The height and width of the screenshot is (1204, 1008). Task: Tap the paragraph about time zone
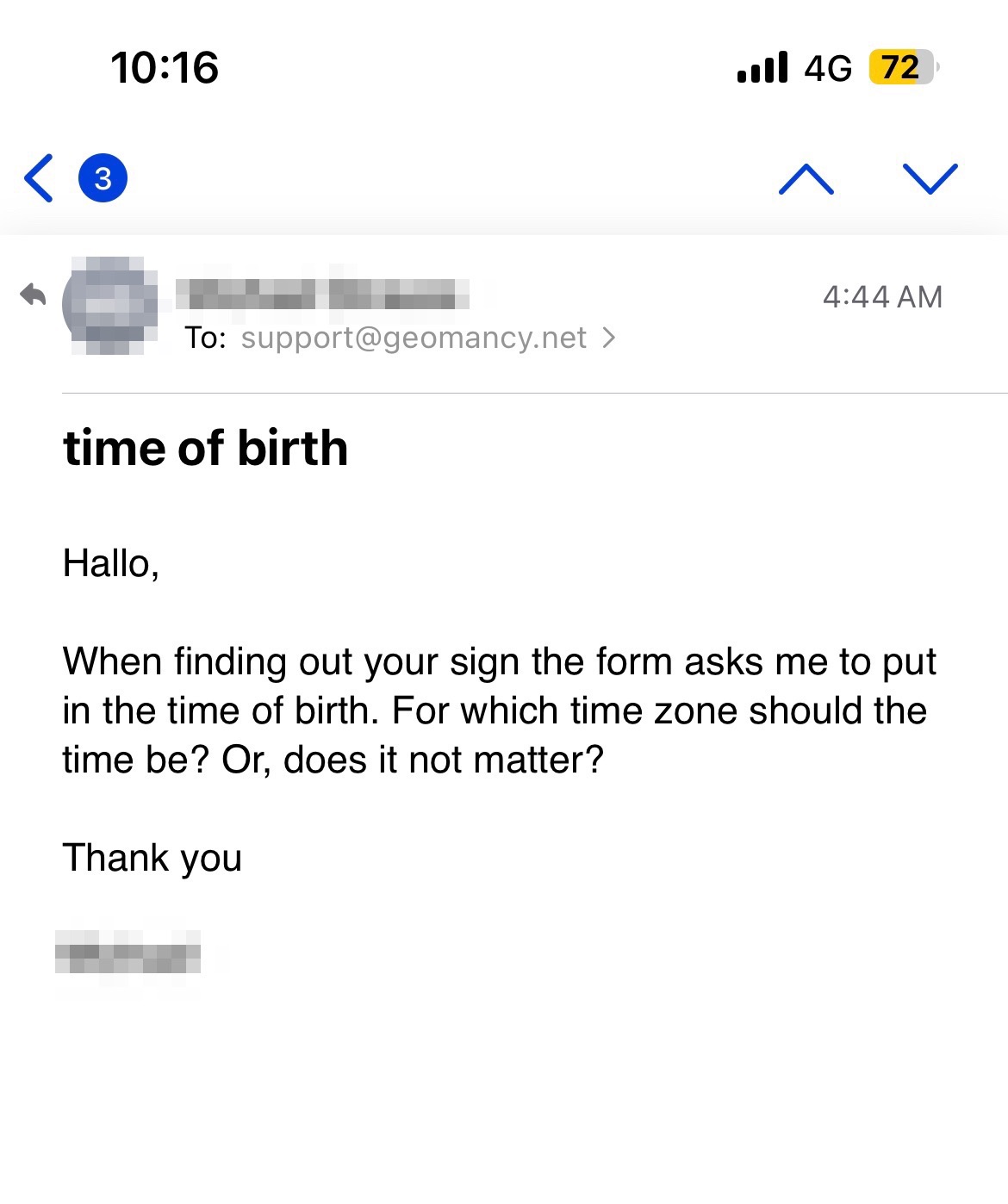coord(498,711)
